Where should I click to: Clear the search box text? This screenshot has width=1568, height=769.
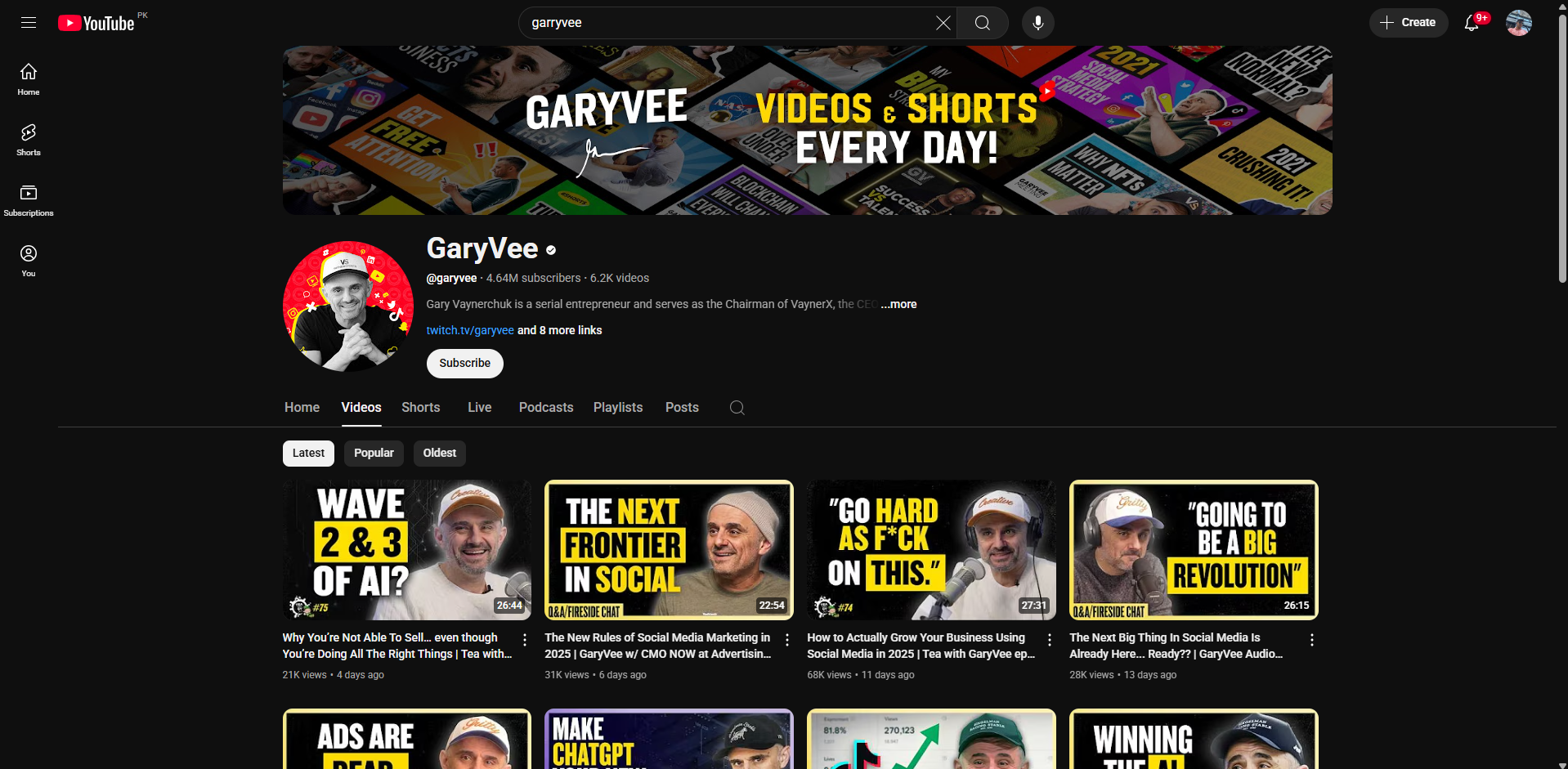943,23
